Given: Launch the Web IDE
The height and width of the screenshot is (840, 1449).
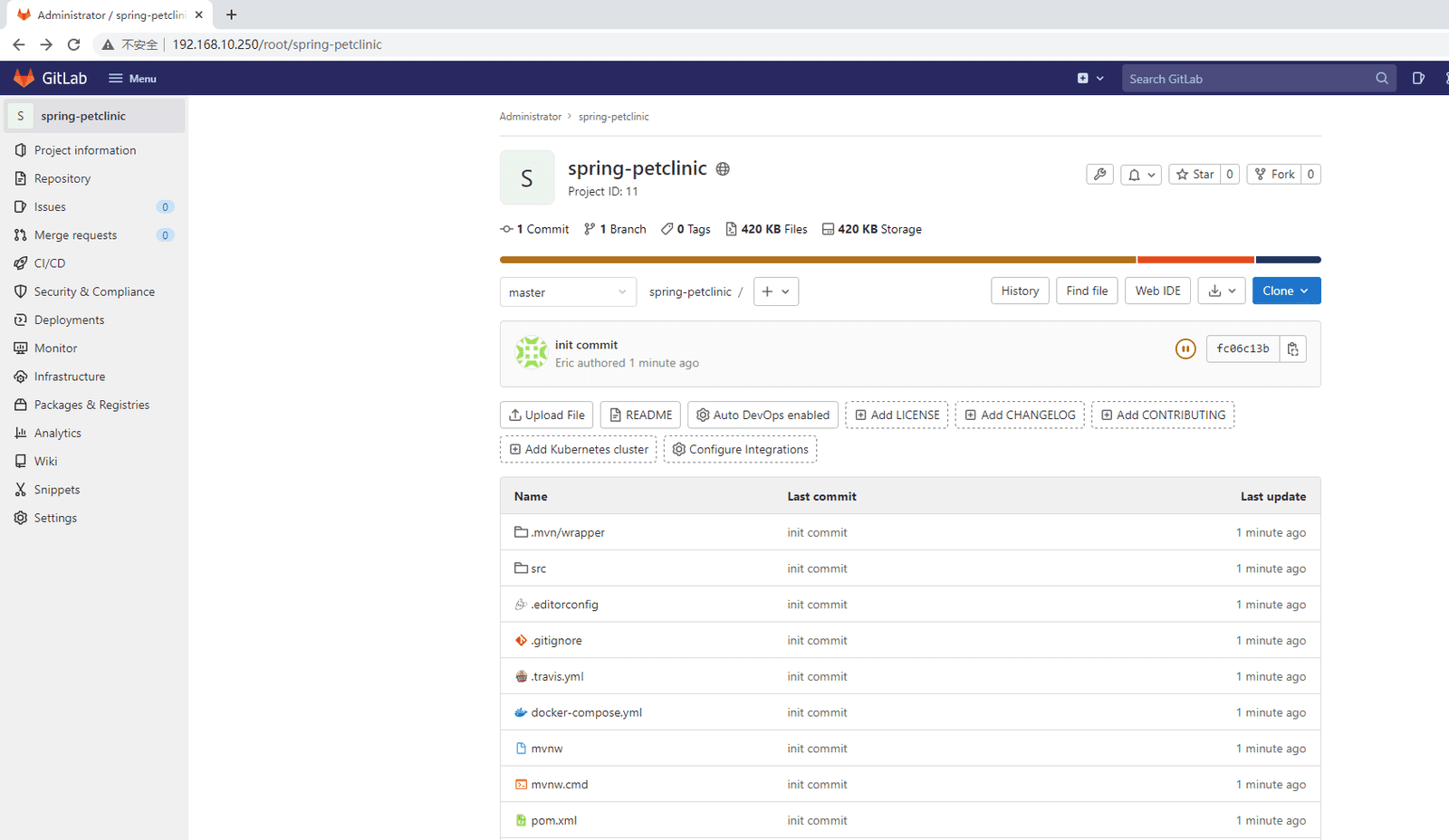Looking at the screenshot, I should click(1157, 291).
